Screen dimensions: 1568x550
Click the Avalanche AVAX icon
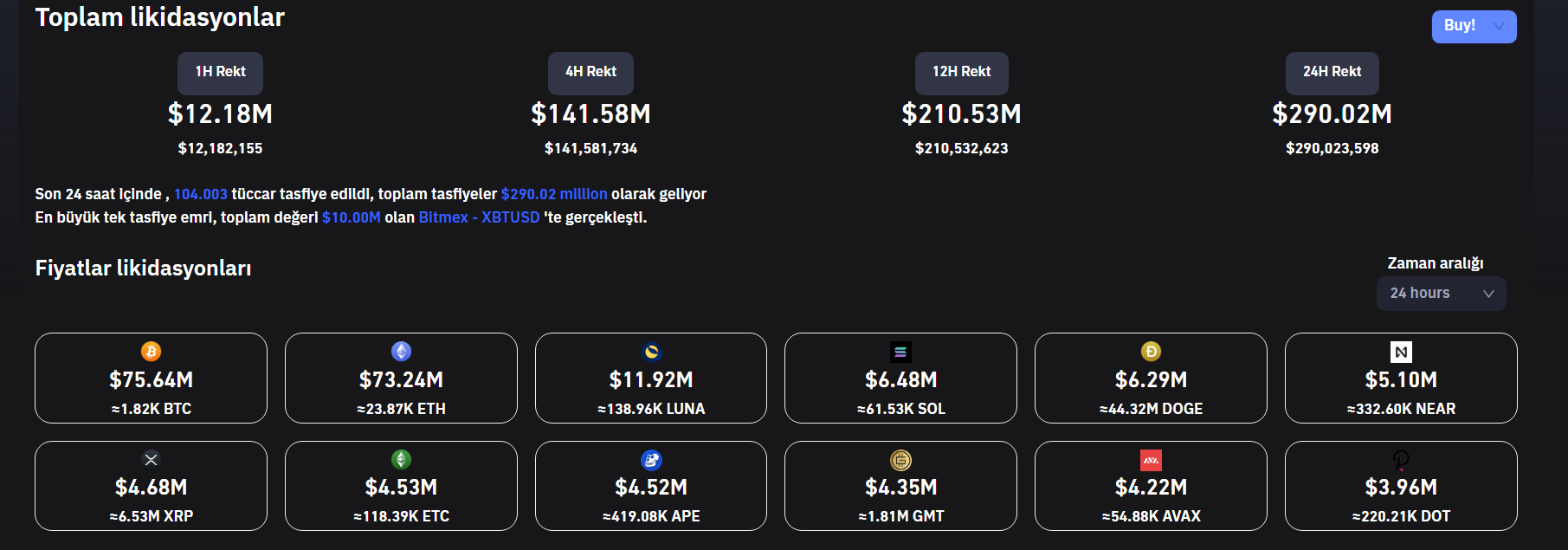pyautogui.click(x=1151, y=460)
